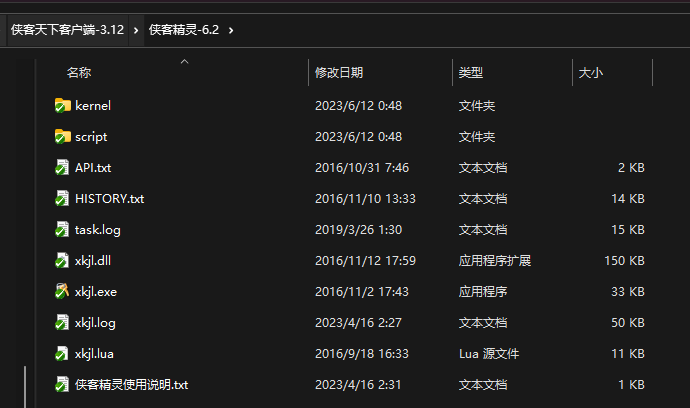Expand chevron after 侠客精灵-6.2 breadcrumb
The width and height of the screenshot is (690, 408).
pos(231,30)
